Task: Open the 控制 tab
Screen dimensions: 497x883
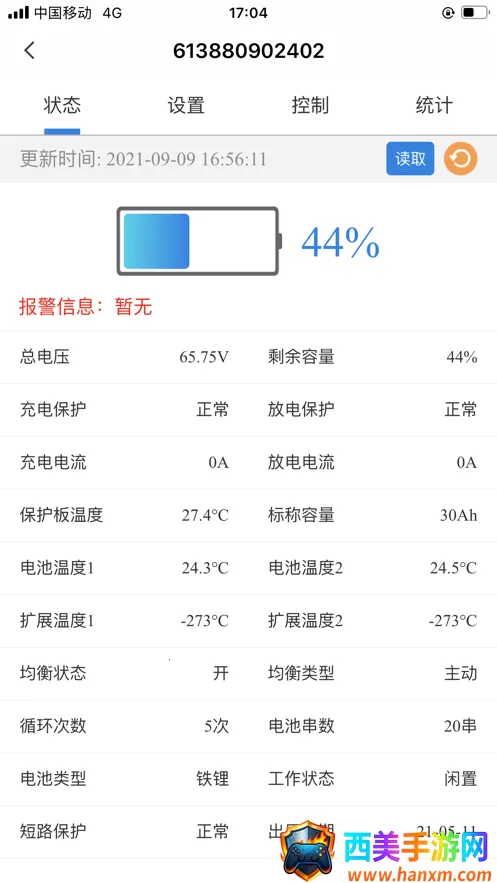Action: (310, 105)
